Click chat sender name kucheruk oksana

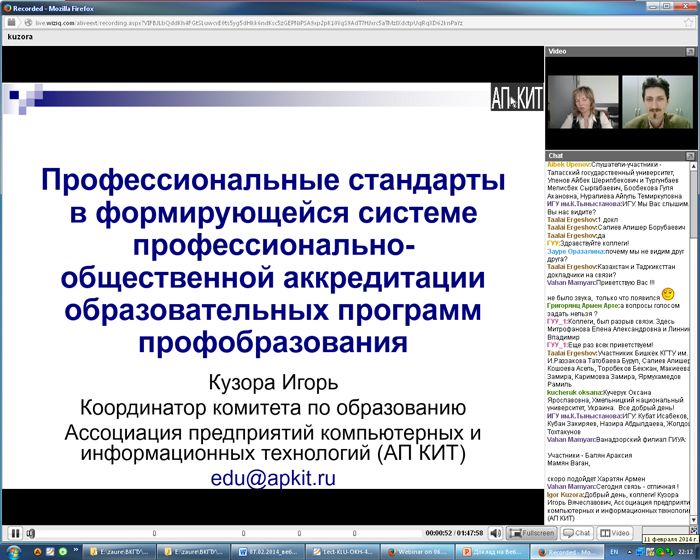pyautogui.click(x=574, y=393)
